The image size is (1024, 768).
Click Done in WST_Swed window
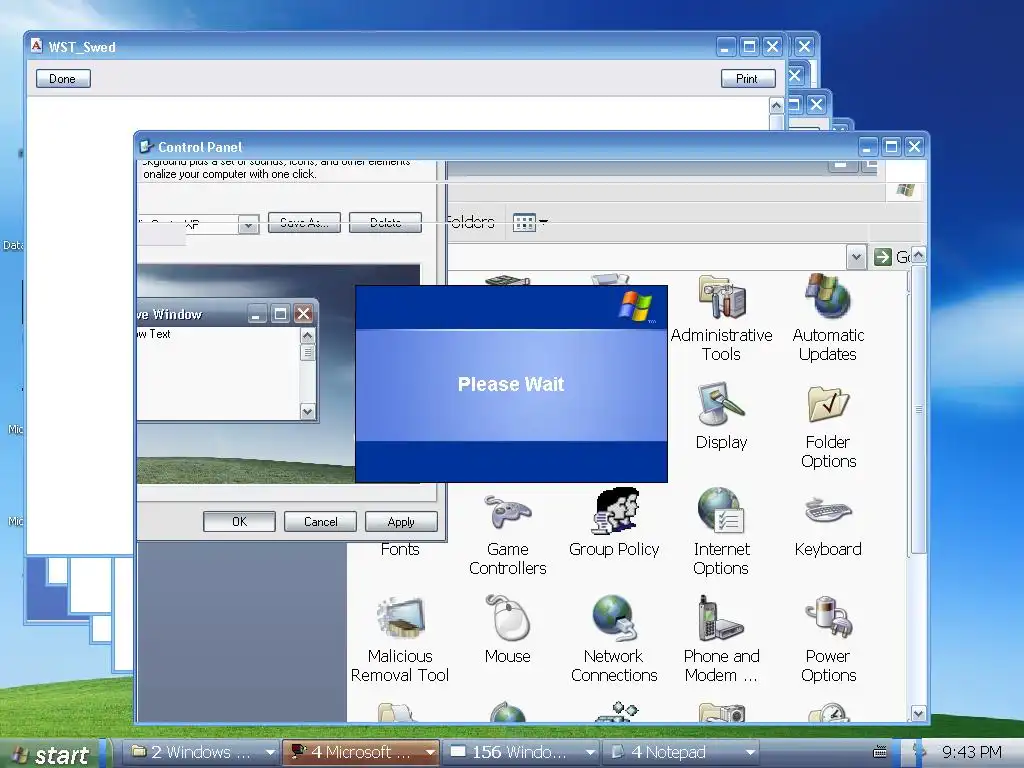coord(63,78)
